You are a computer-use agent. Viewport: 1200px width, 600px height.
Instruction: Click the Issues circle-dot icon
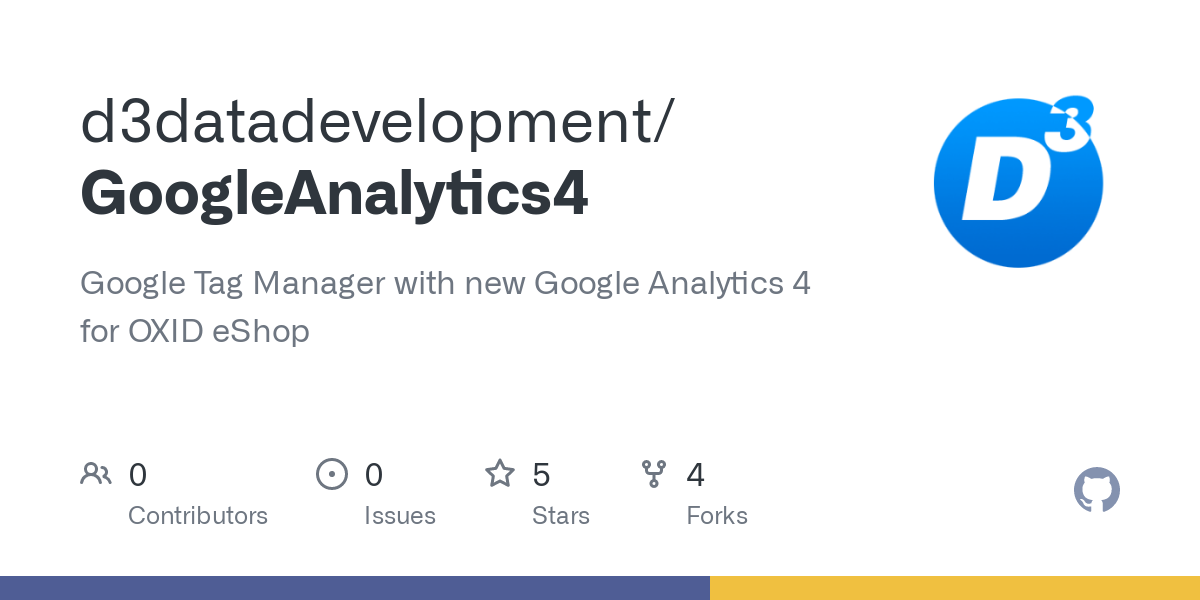(332, 474)
